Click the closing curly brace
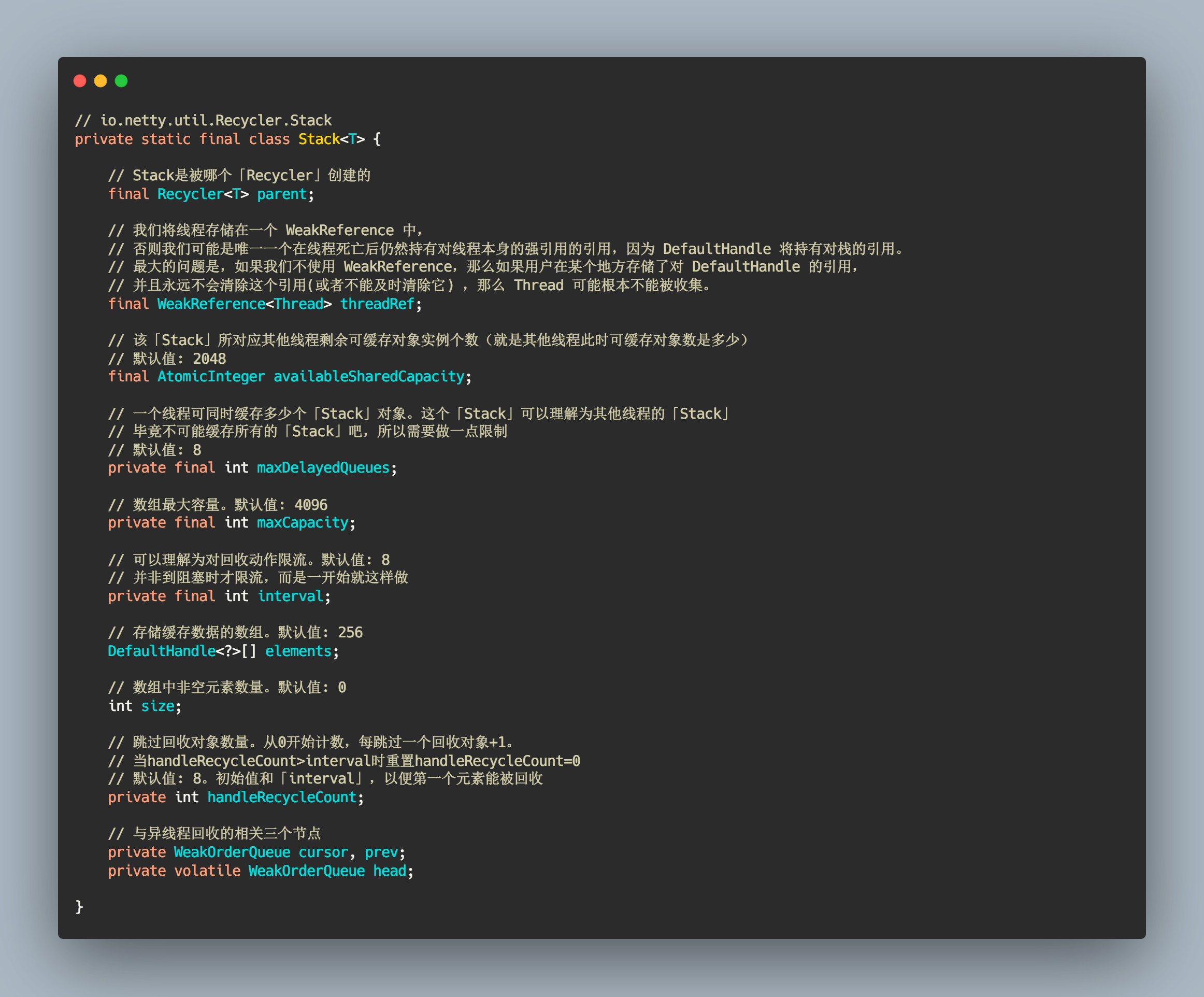 tap(79, 906)
